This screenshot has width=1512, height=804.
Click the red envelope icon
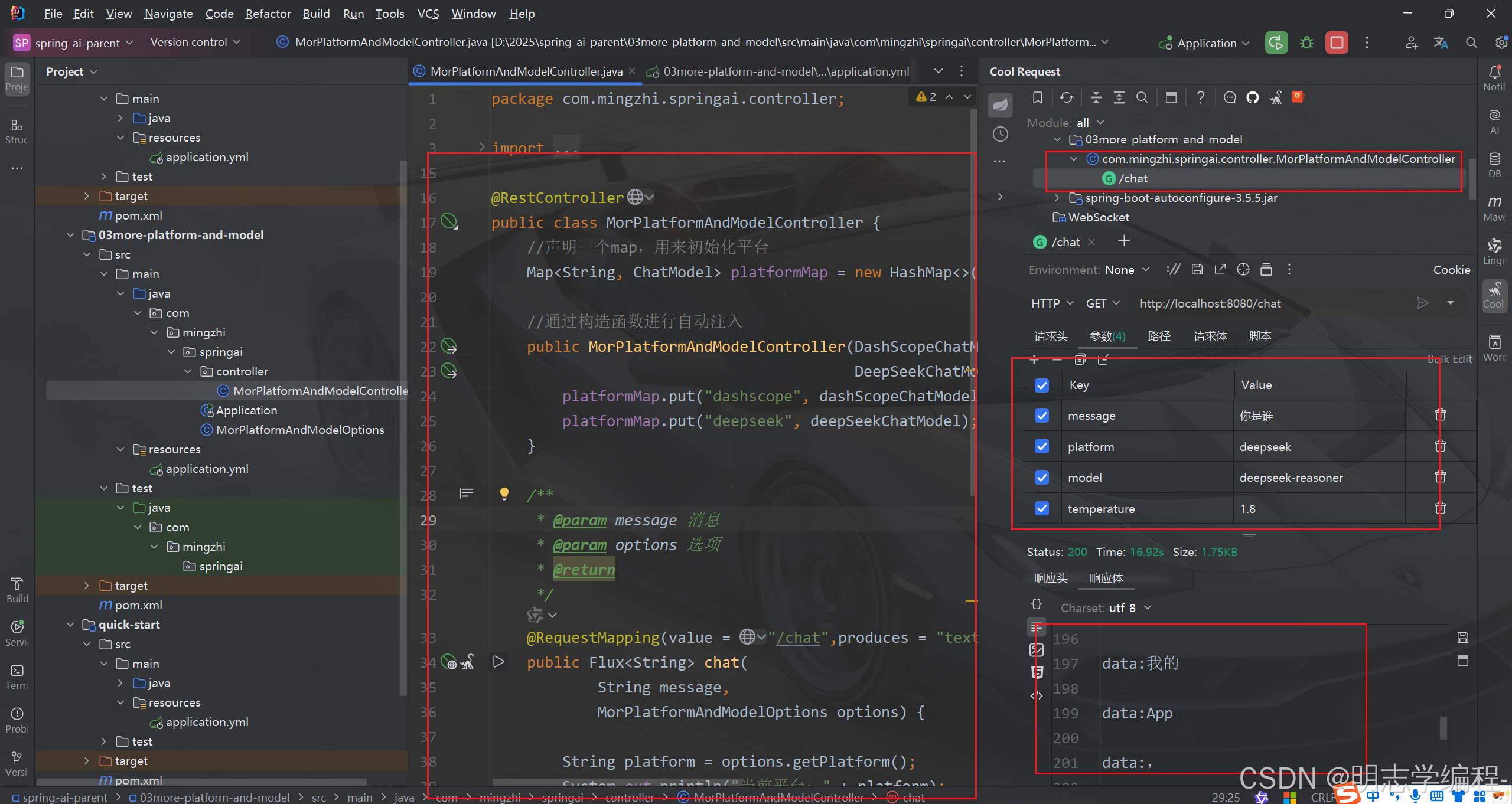pyautogui.click(x=1298, y=97)
